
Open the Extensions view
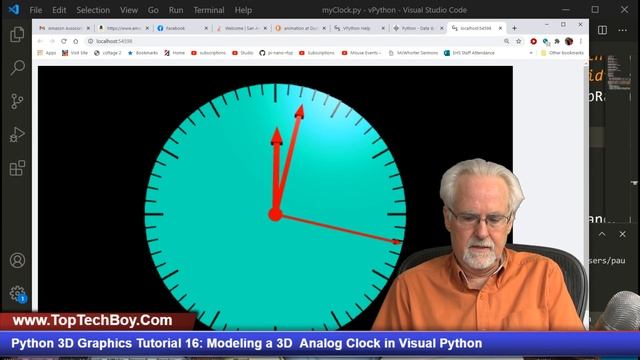17,168
